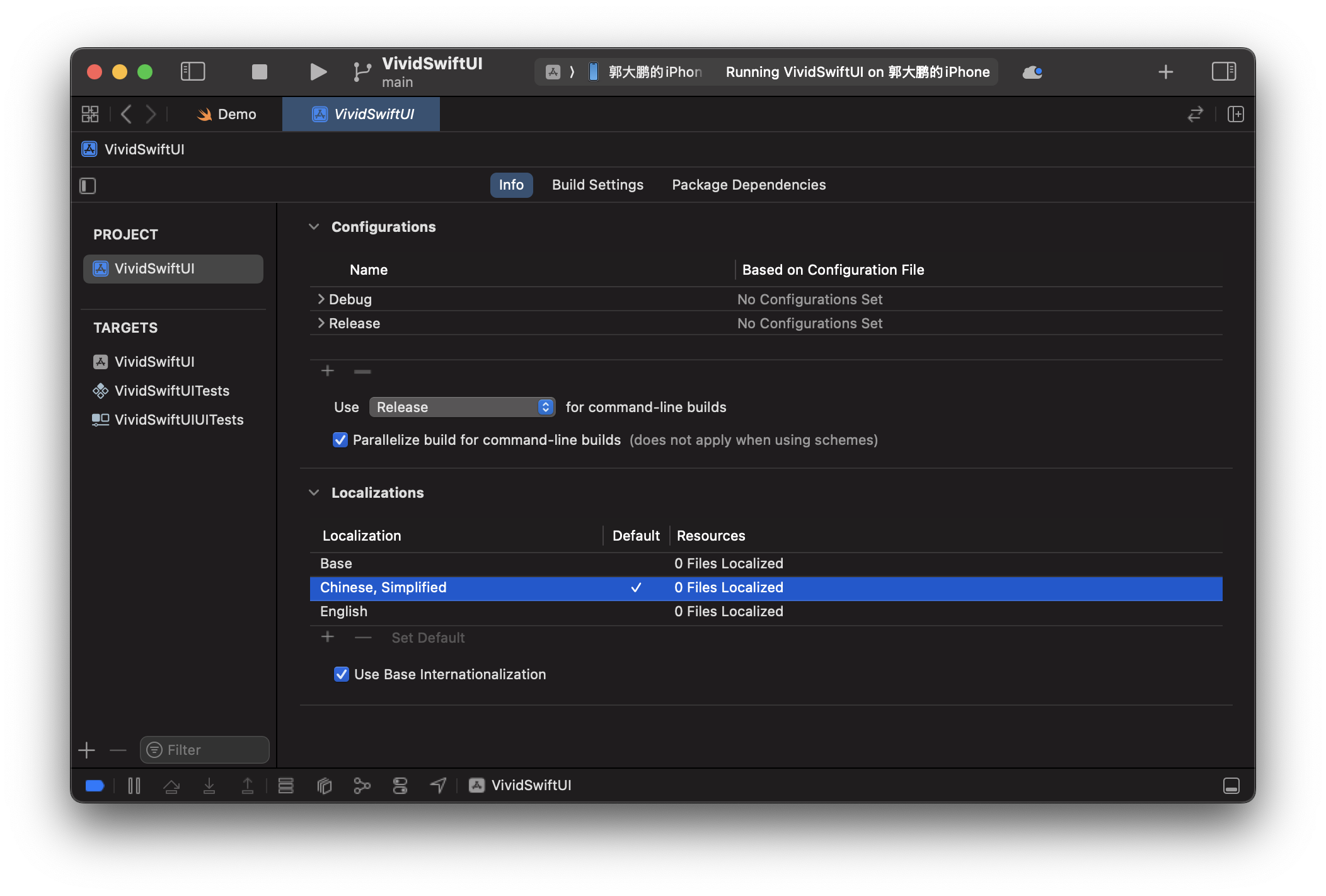Viewport: 1326px width, 896px height.
Task: Toggle breakpoints activation in debug bar
Action: pos(95,786)
